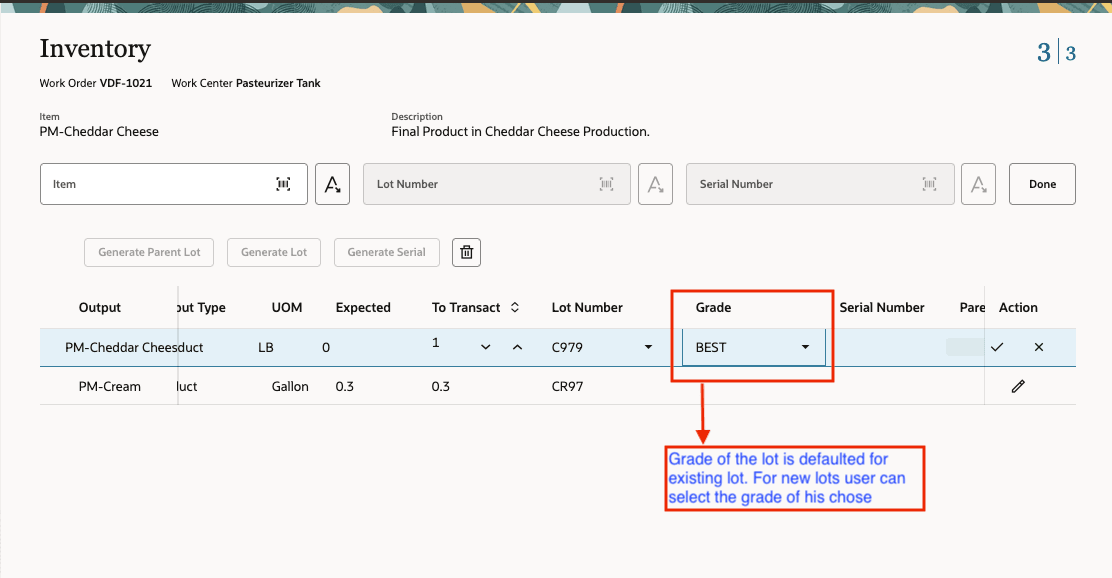Click the Generate Lot button
The image size is (1112, 578).
pos(273,252)
